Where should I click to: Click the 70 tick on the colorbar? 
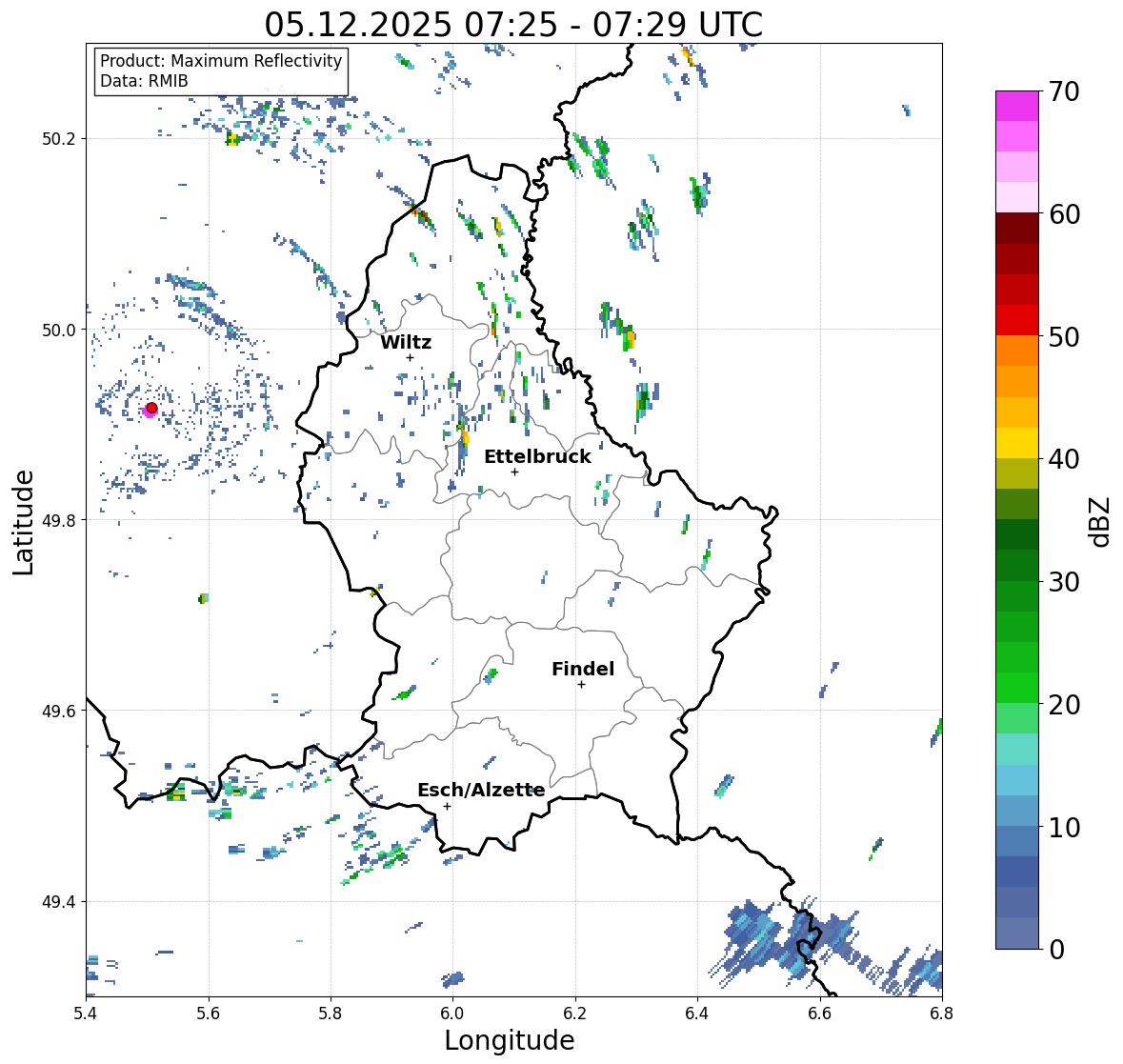pos(1064,91)
